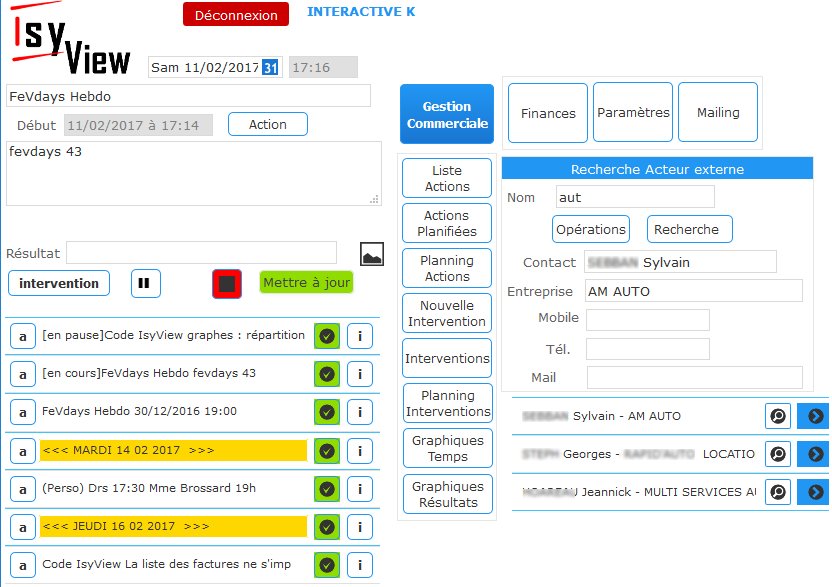Select 'Code IsyView La liste des factures' text
Viewport: 832px width, 587px height.
pyautogui.click(x=167, y=564)
